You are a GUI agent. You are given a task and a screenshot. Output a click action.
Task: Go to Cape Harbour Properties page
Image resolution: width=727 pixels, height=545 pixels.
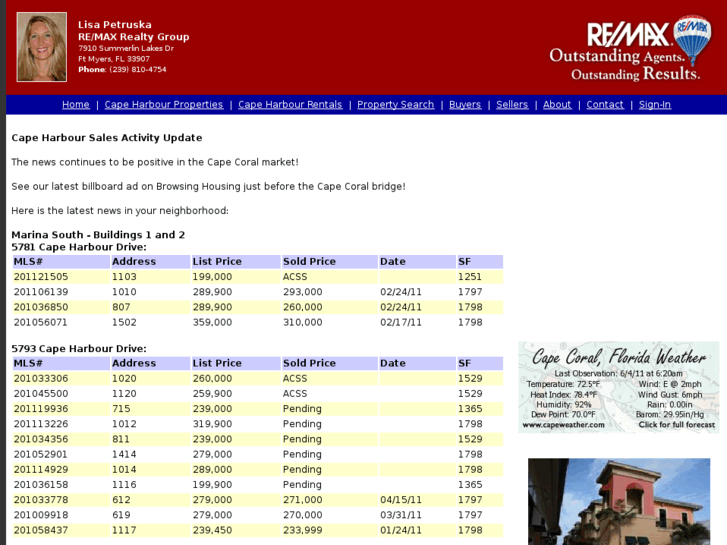(164, 104)
